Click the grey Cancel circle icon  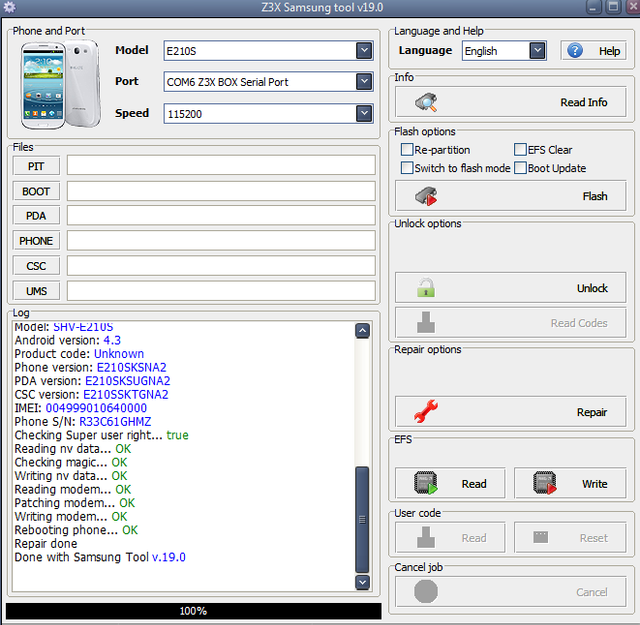pyautogui.click(x=426, y=592)
